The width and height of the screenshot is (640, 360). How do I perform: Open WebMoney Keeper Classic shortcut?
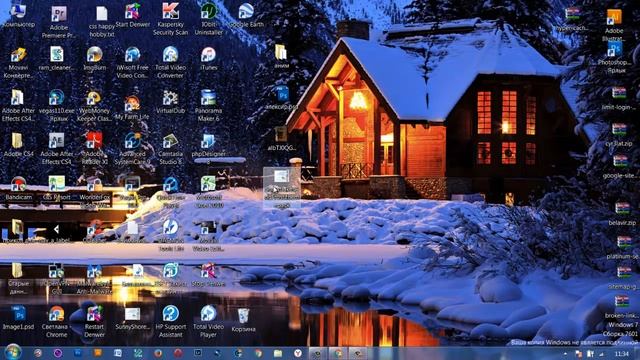[x=94, y=105]
